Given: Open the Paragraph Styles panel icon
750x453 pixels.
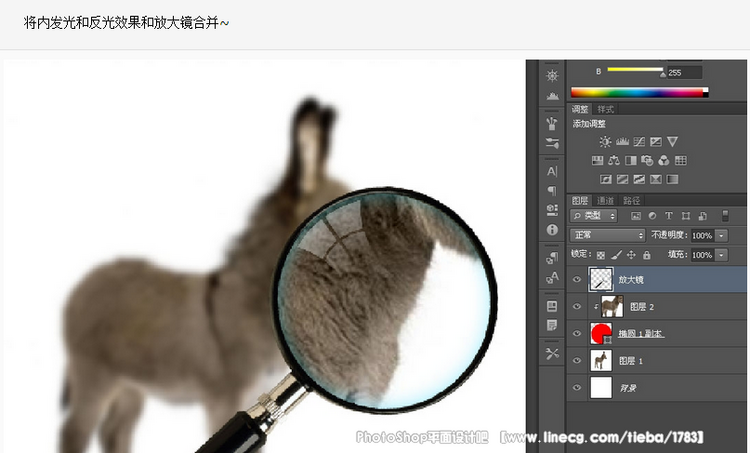Looking at the screenshot, I should 552,258.
